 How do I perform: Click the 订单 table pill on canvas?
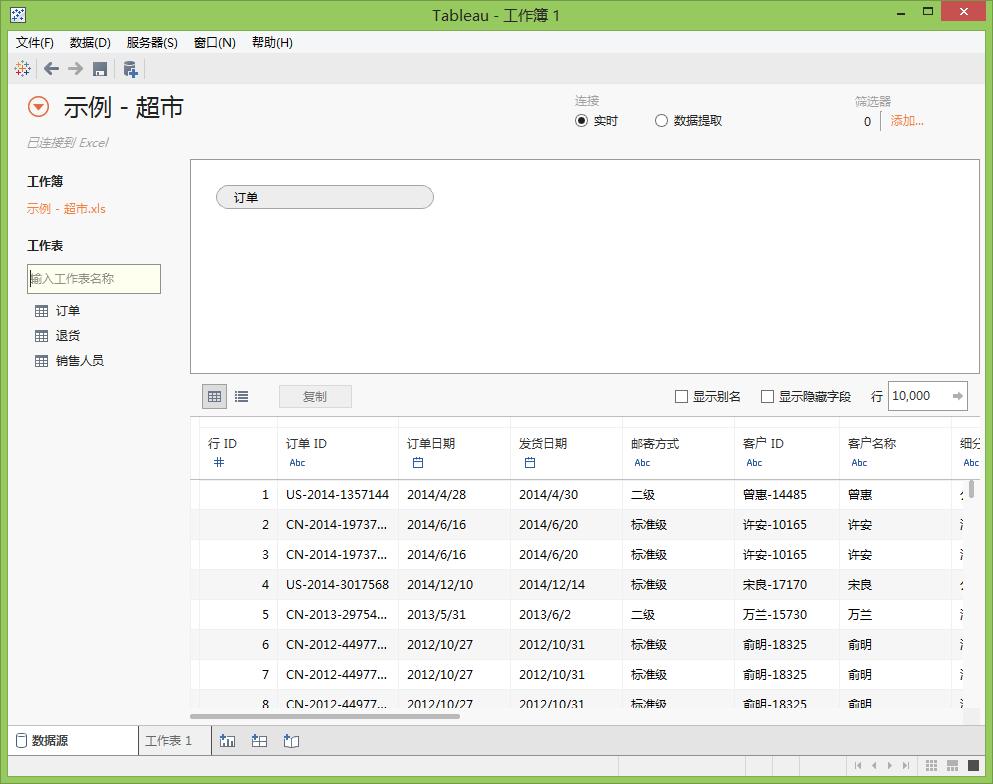325,197
